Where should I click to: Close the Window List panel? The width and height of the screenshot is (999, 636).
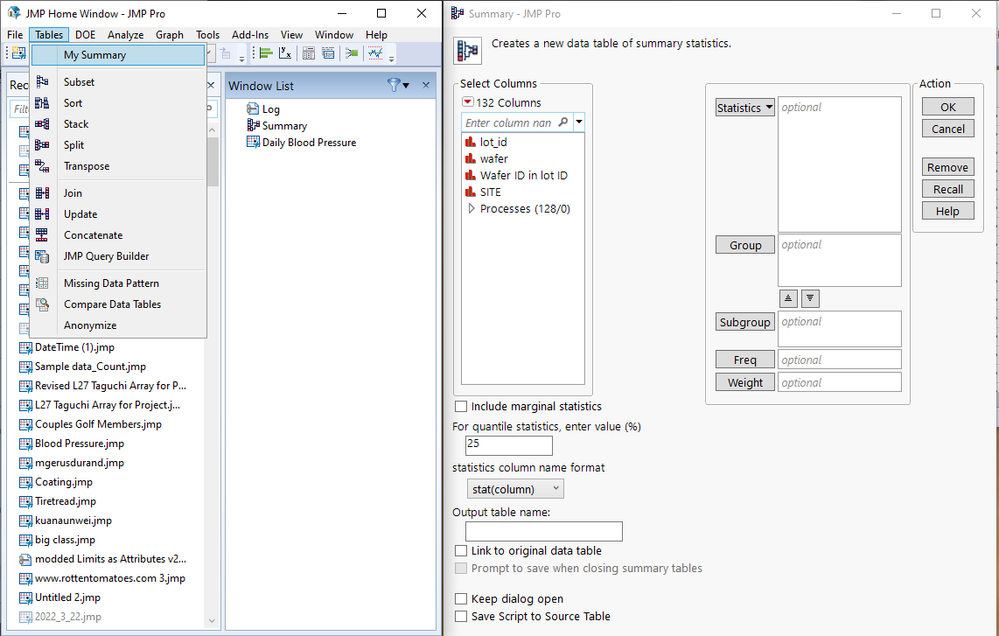426,85
